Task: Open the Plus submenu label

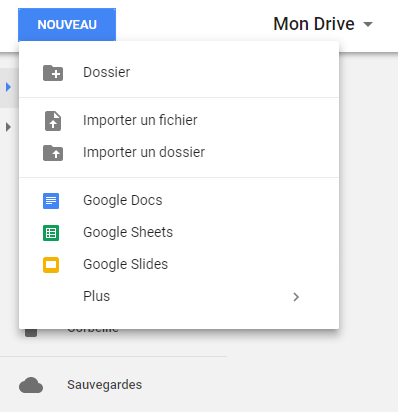Action: click(96, 296)
